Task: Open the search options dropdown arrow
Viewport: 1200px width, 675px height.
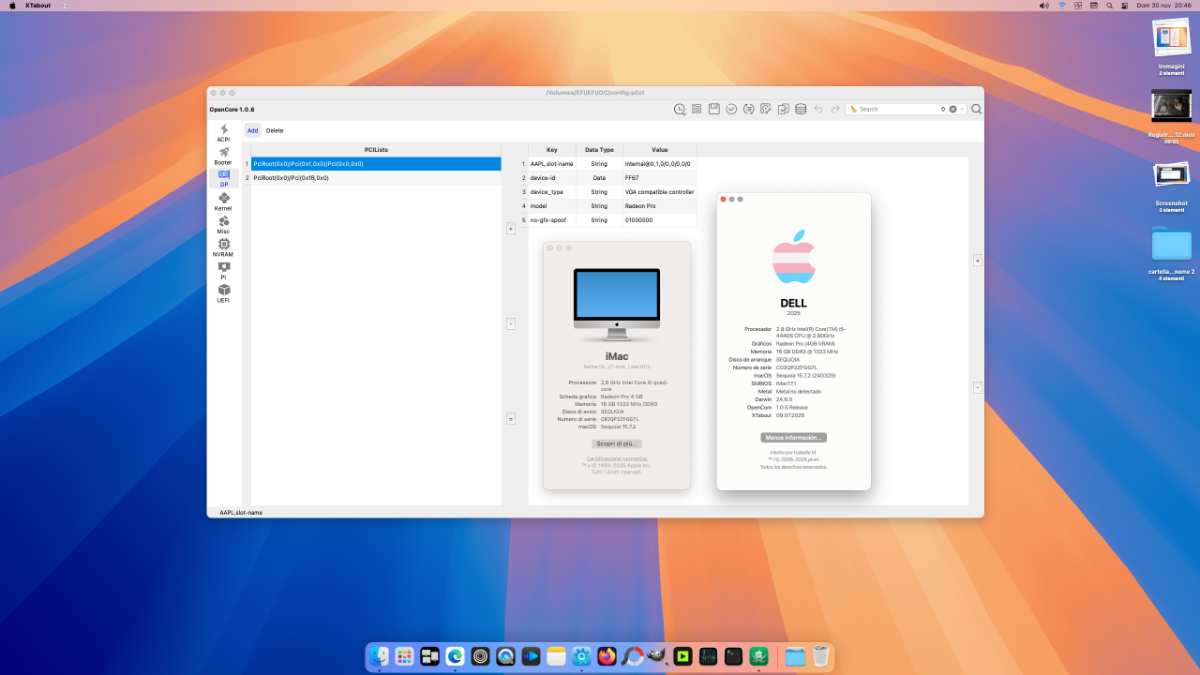Action: [962, 109]
